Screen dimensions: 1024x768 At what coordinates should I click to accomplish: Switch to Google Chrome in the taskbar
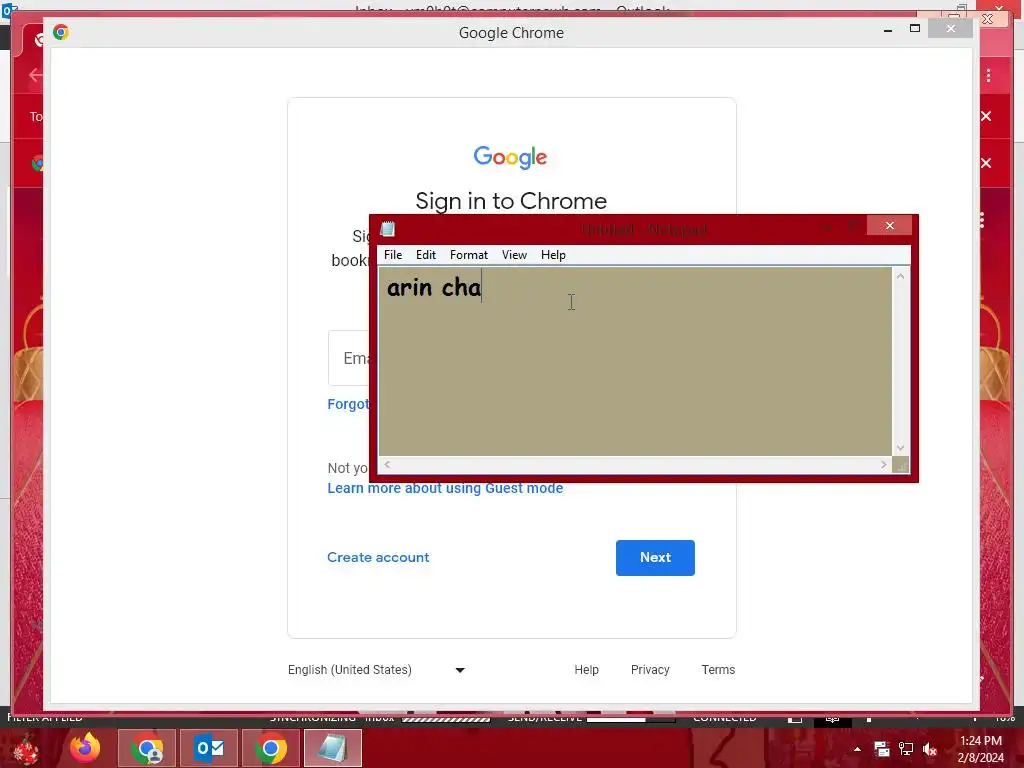pos(270,748)
